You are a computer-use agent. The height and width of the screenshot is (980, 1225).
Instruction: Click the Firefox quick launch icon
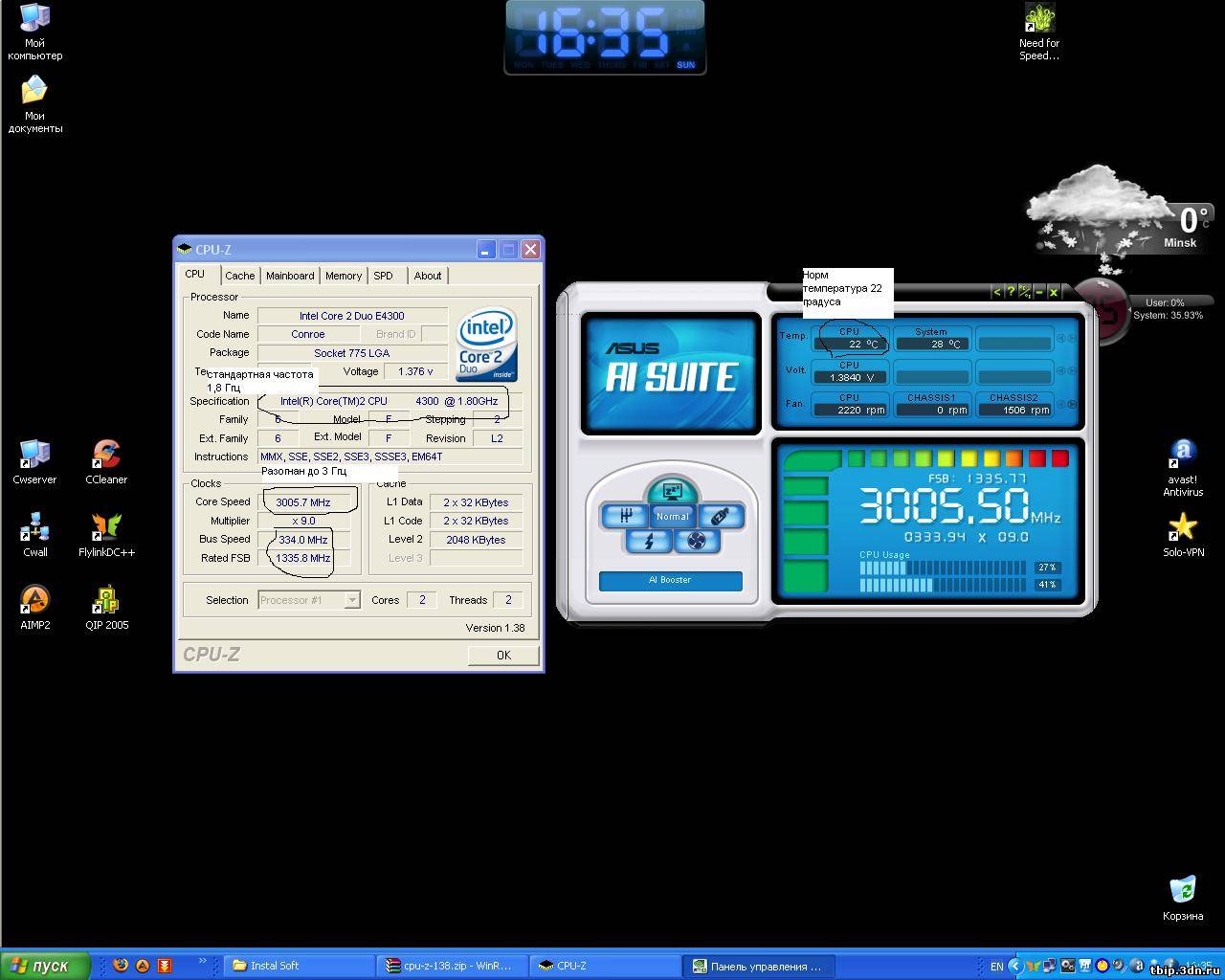pos(120,966)
